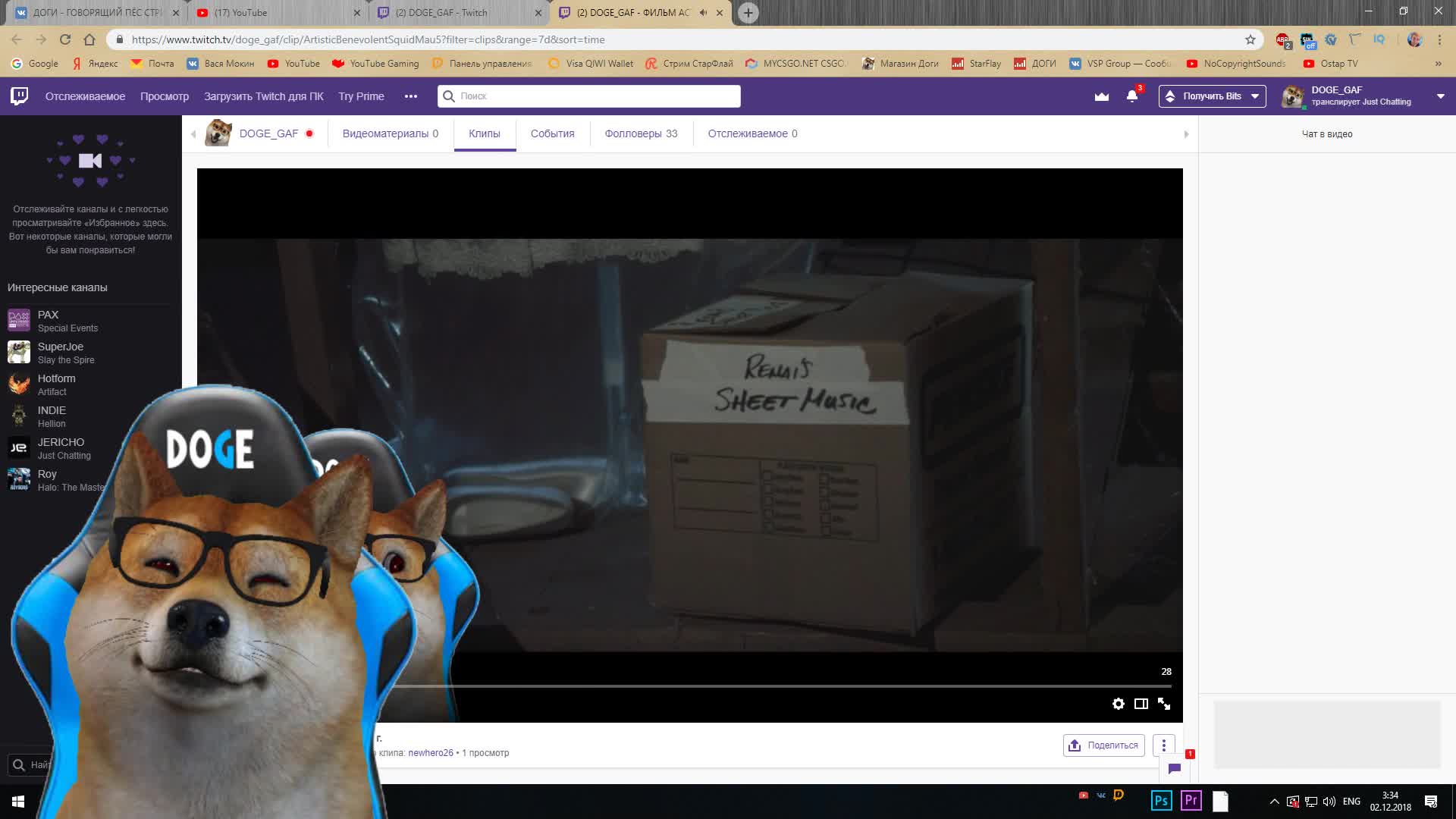Switch to the (2) DOGE_GAF - Twitch browser tab
Image resolution: width=1456 pixels, height=819 pixels.
click(x=460, y=12)
